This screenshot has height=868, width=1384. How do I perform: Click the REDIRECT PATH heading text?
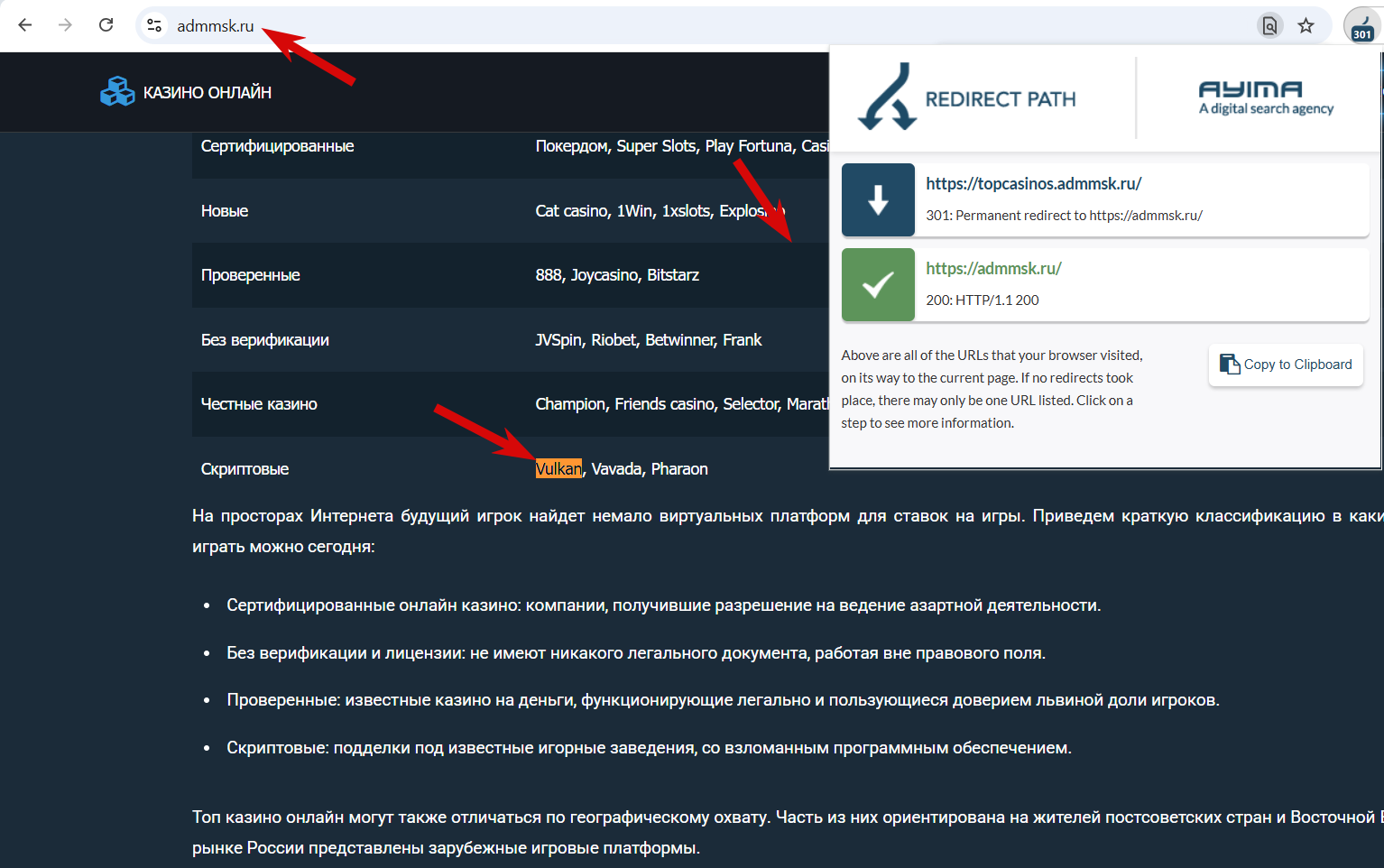(x=1001, y=99)
